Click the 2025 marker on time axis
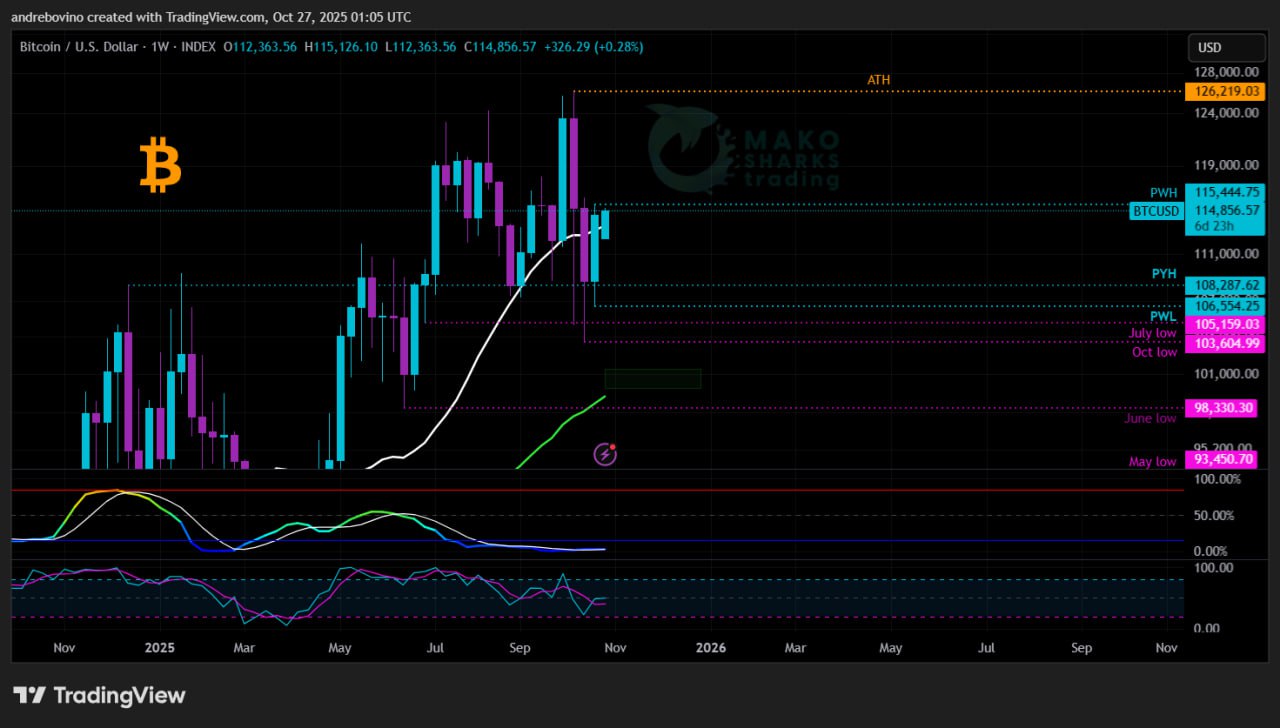Viewport: 1280px width, 728px height. 159,648
